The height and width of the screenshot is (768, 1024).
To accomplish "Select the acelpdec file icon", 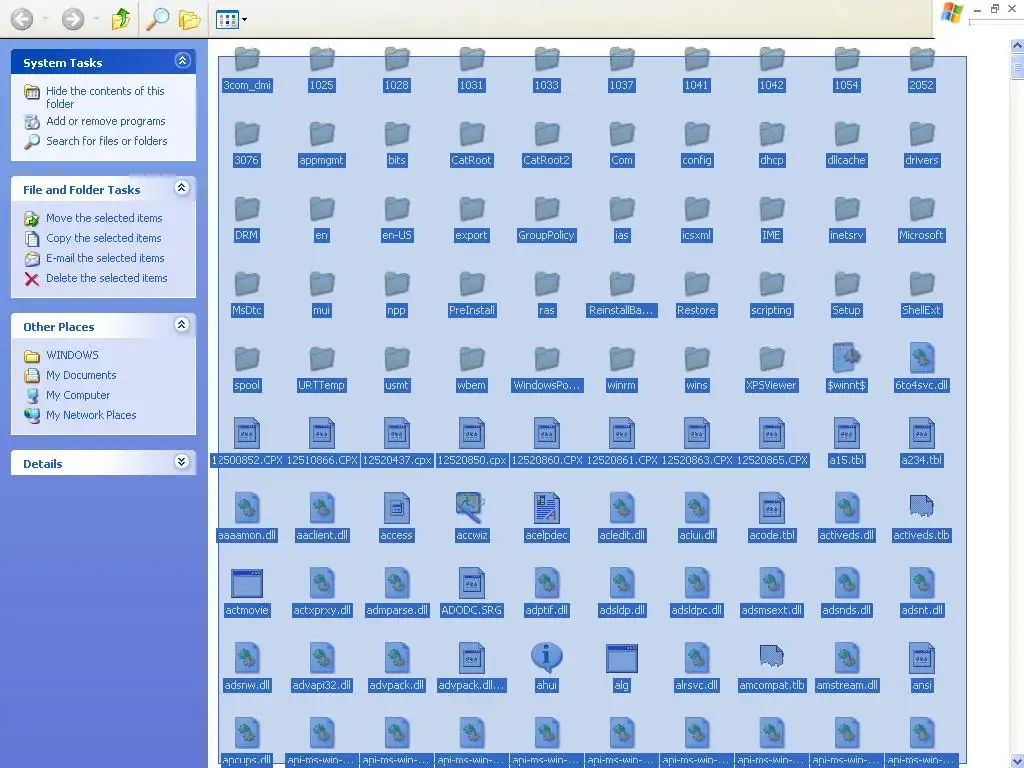I will 546,508.
